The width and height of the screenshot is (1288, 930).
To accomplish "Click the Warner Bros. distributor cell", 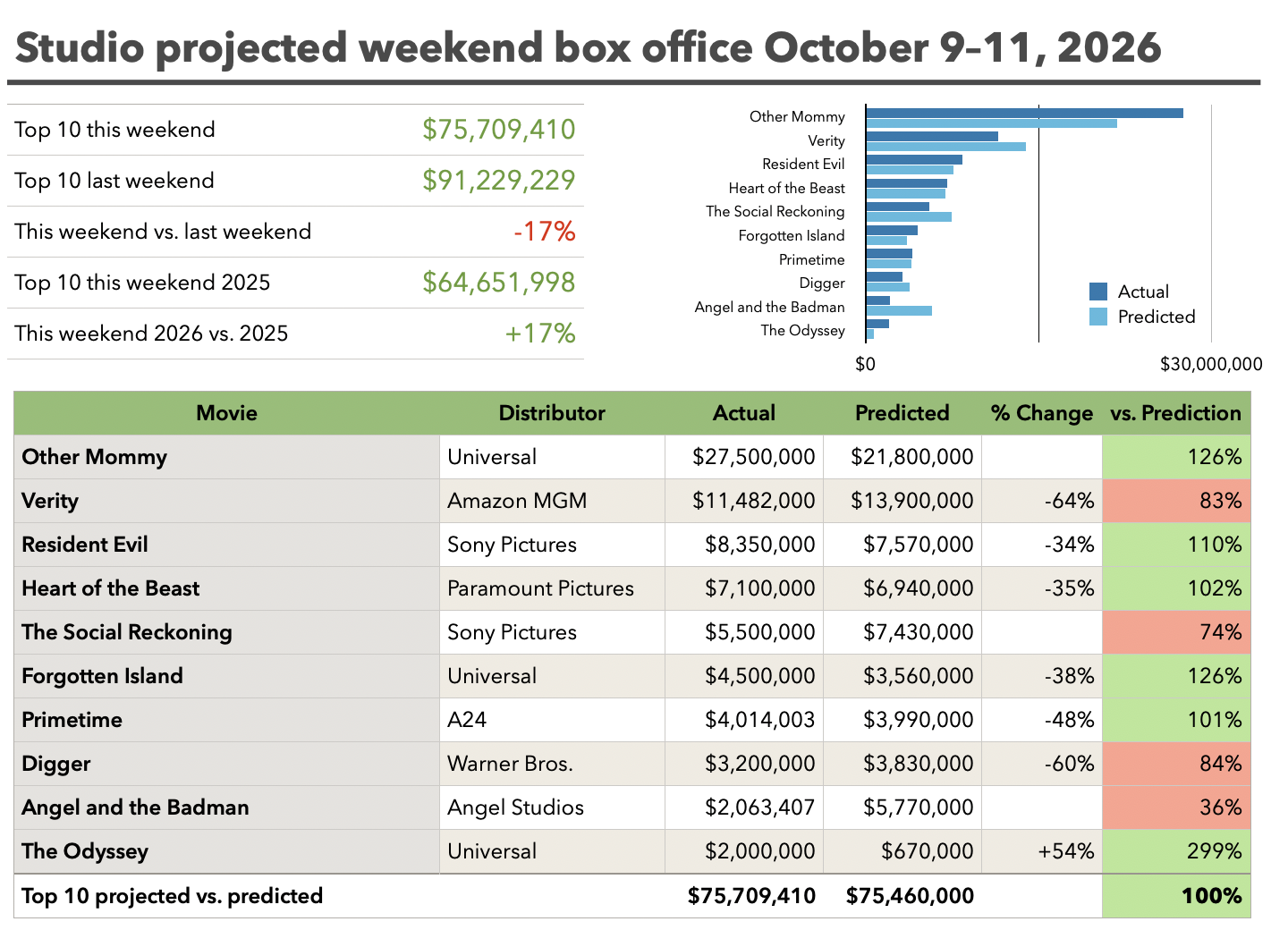I will [x=552, y=764].
